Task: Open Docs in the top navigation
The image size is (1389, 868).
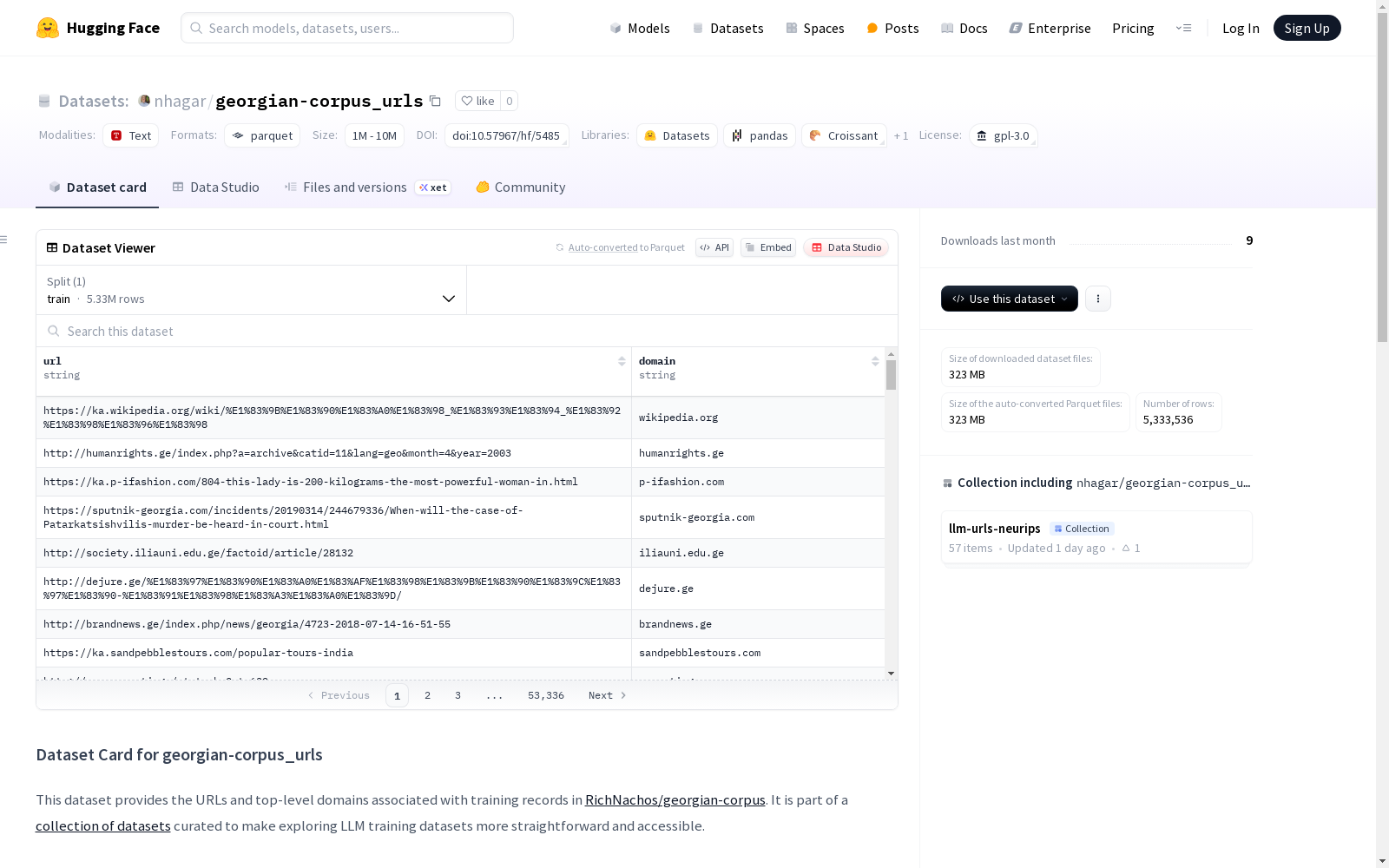Action: point(964,28)
